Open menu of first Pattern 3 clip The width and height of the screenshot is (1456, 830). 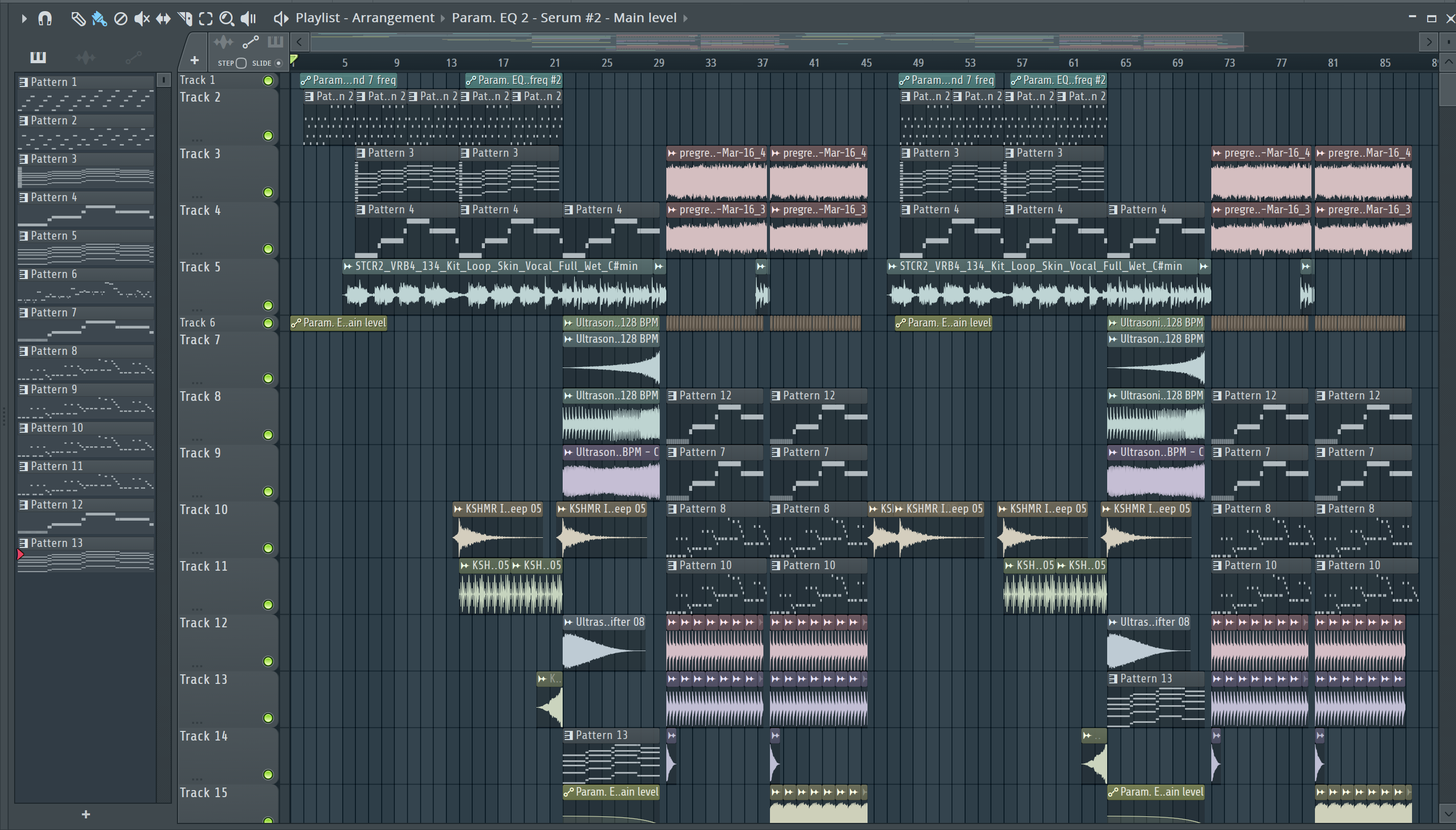coord(361,153)
